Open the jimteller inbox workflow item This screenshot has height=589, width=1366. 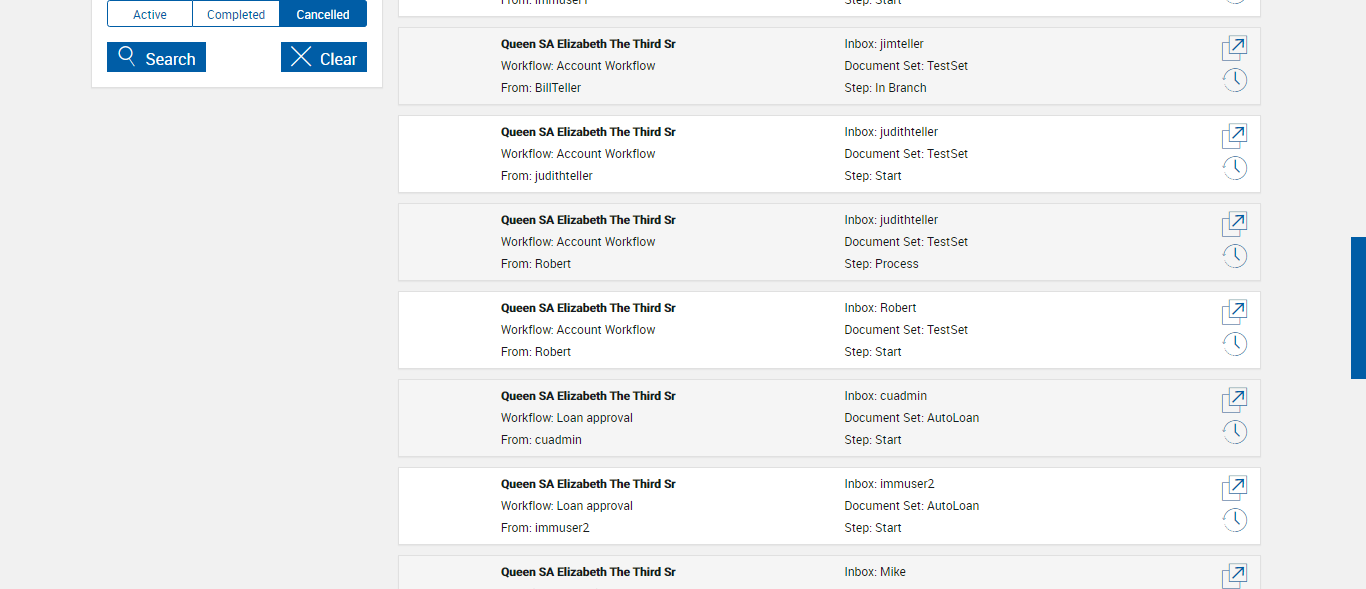pyautogui.click(x=1234, y=49)
